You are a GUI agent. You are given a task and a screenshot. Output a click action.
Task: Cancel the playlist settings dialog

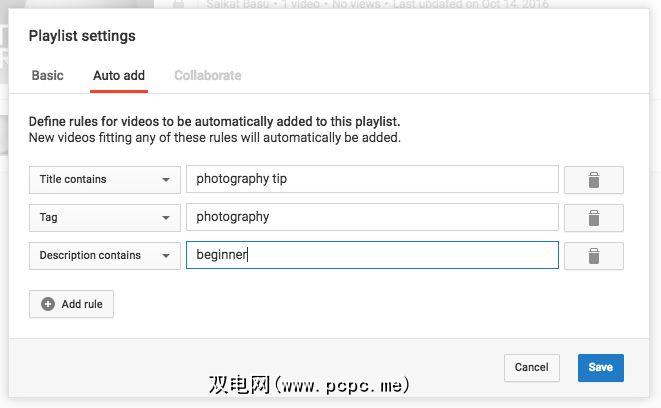[531, 367]
